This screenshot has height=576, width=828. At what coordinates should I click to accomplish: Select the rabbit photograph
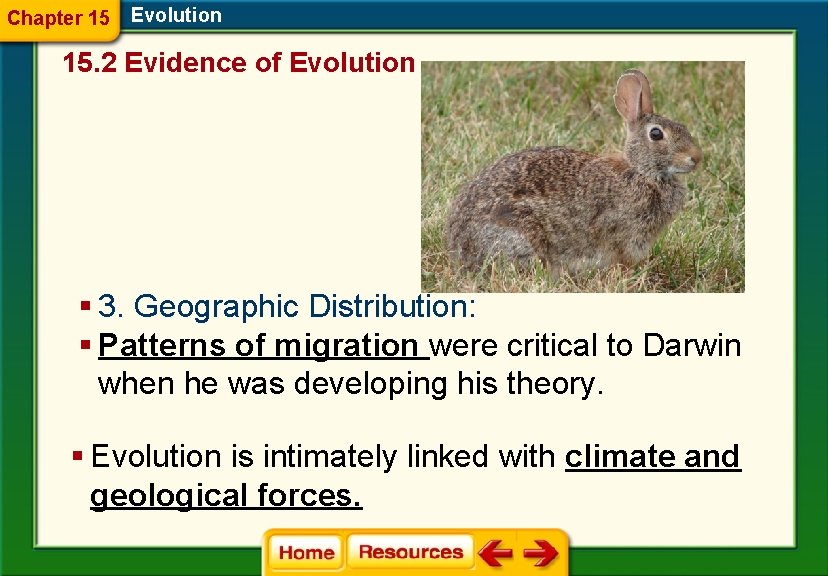[x=583, y=177]
